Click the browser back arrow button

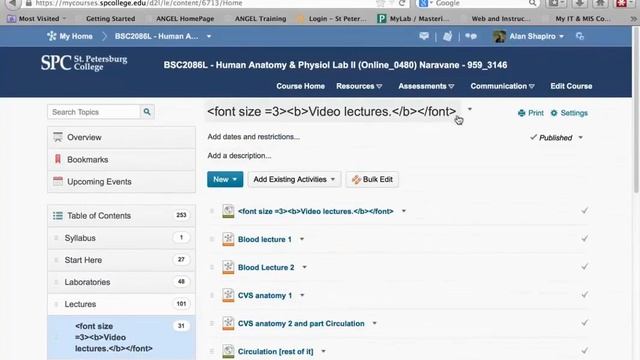pyautogui.click(x=13, y=3)
